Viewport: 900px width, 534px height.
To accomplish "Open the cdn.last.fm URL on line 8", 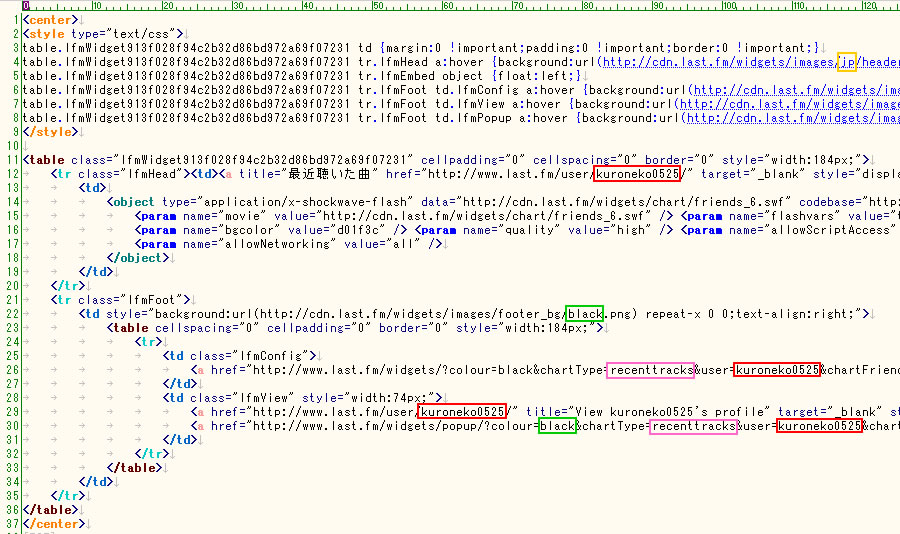I will (x=793, y=118).
